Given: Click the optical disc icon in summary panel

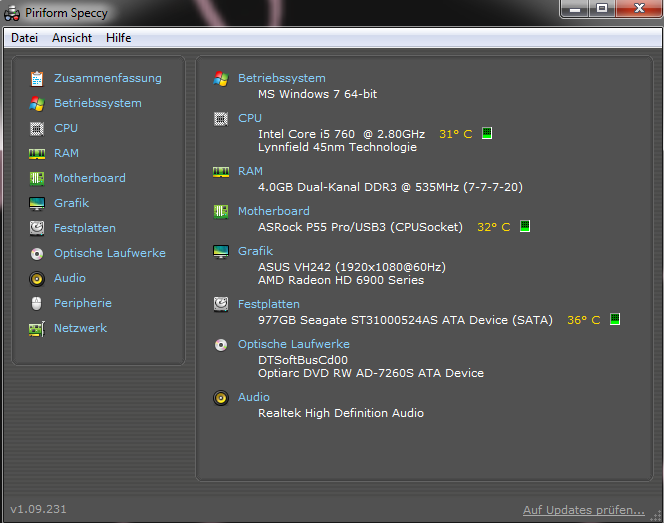Looking at the screenshot, I should click(x=221, y=345).
